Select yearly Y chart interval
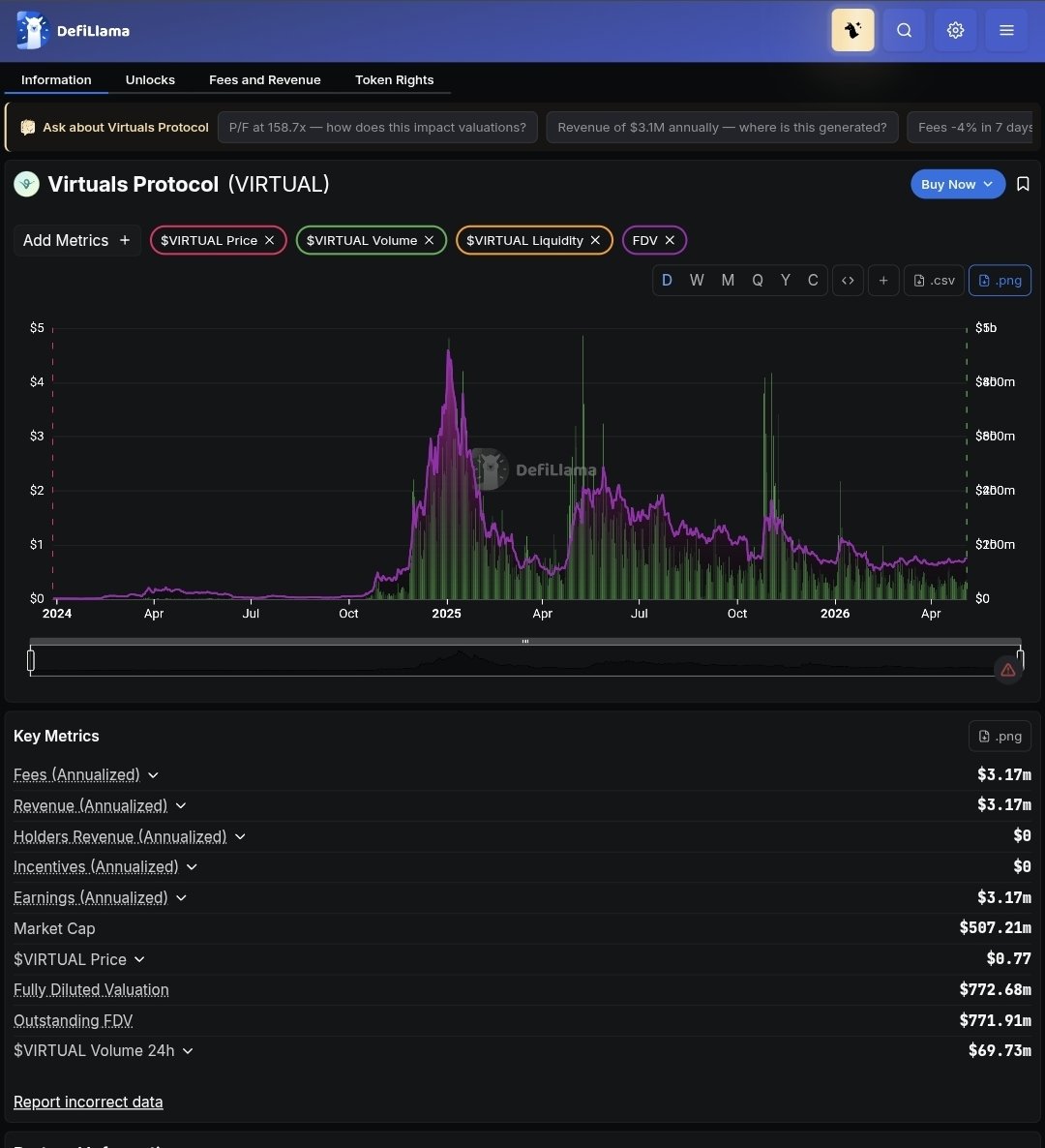Screen dimensions: 1045x1148 (786, 281)
